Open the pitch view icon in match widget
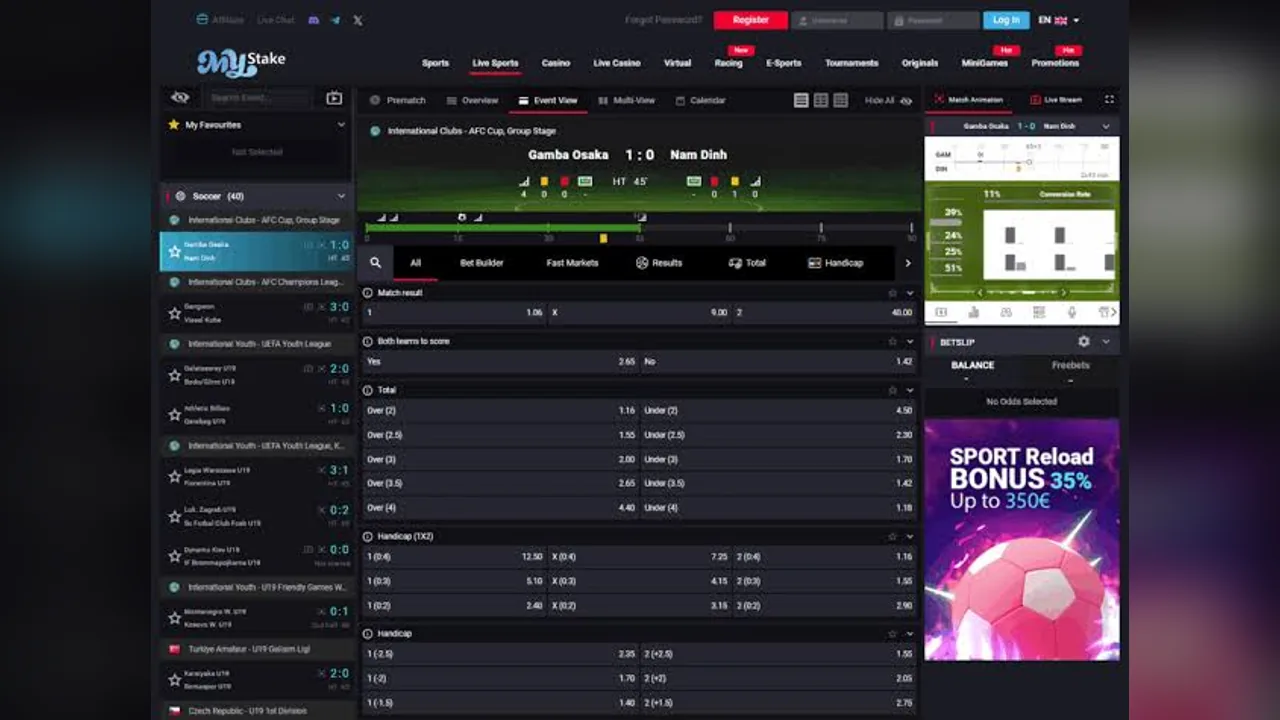 pyautogui.click(x=941, y=313)
